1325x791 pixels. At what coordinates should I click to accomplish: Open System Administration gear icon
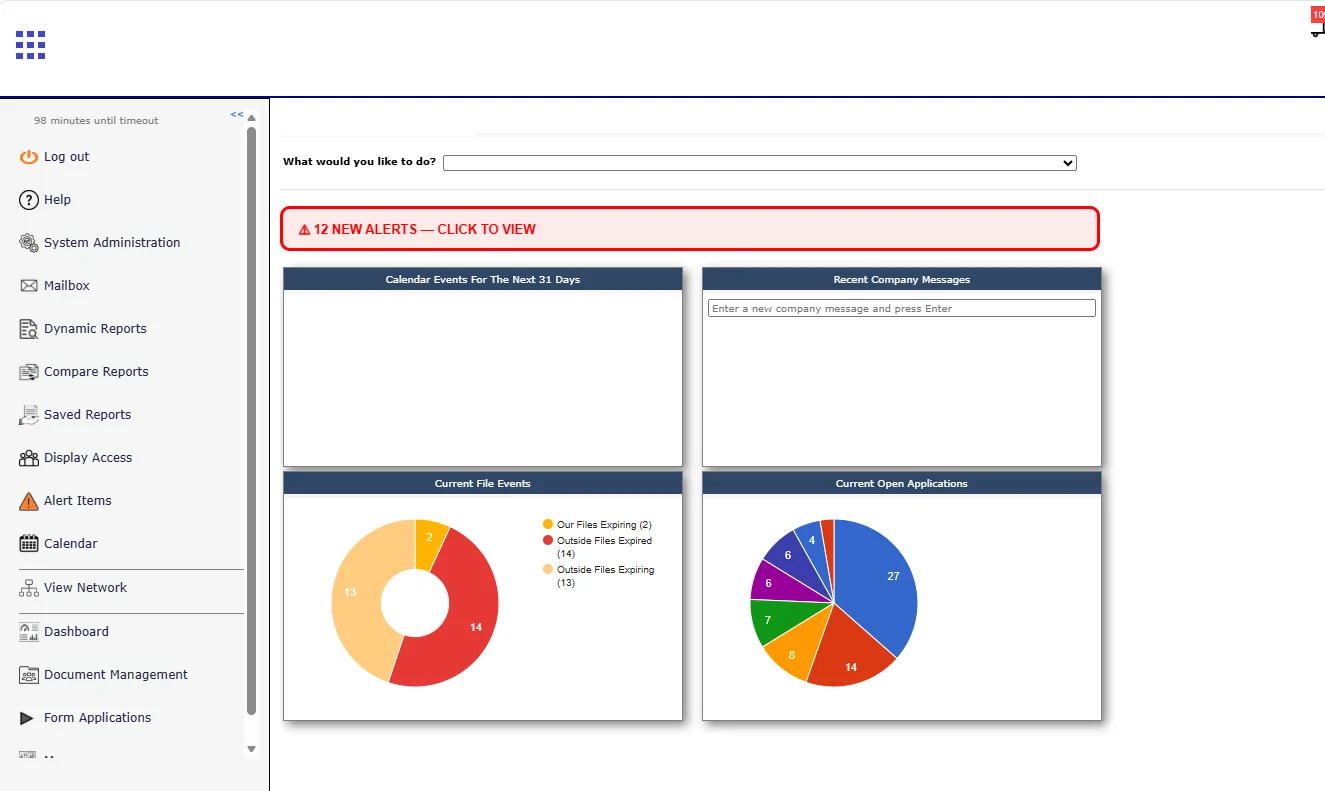tap(29, 243)
